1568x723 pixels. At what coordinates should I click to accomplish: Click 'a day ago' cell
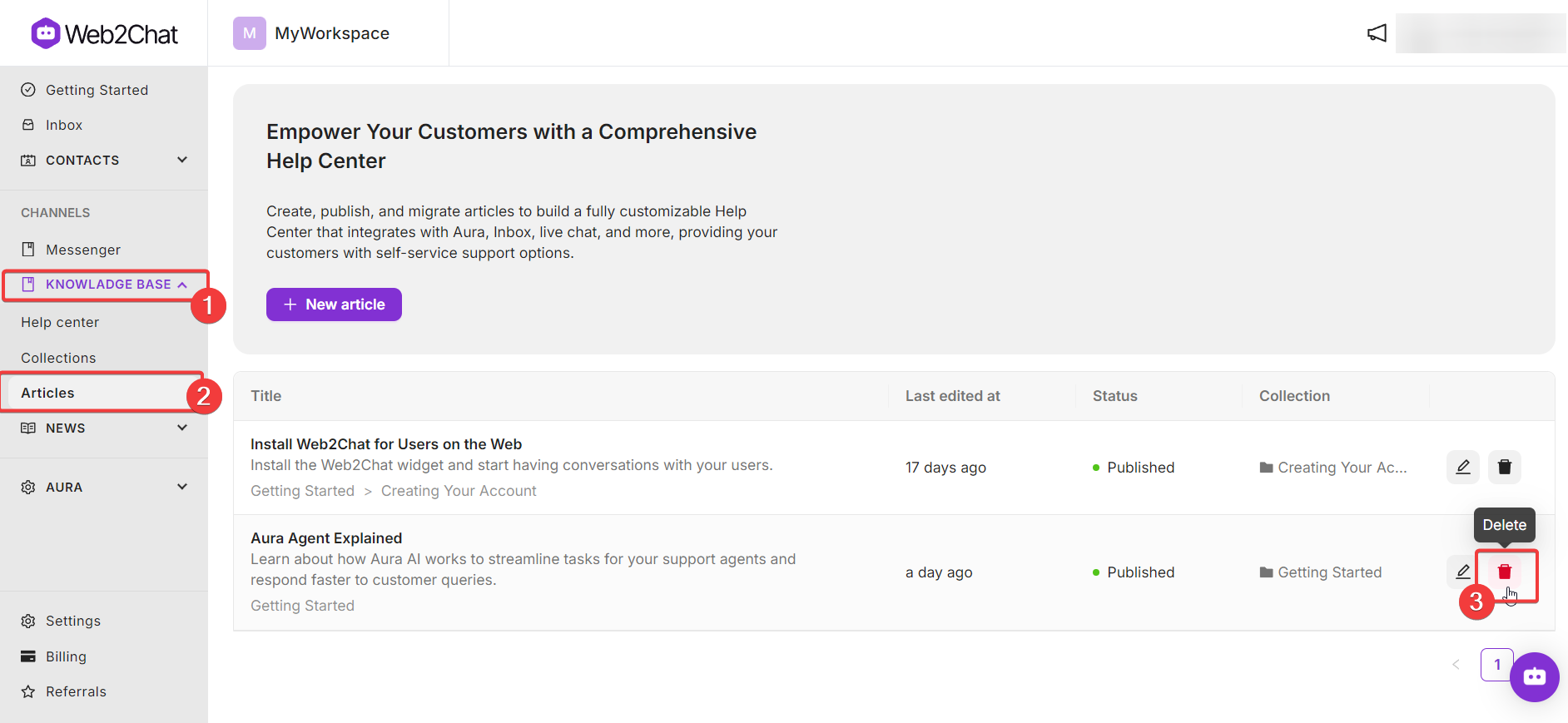tap(939, 572)
